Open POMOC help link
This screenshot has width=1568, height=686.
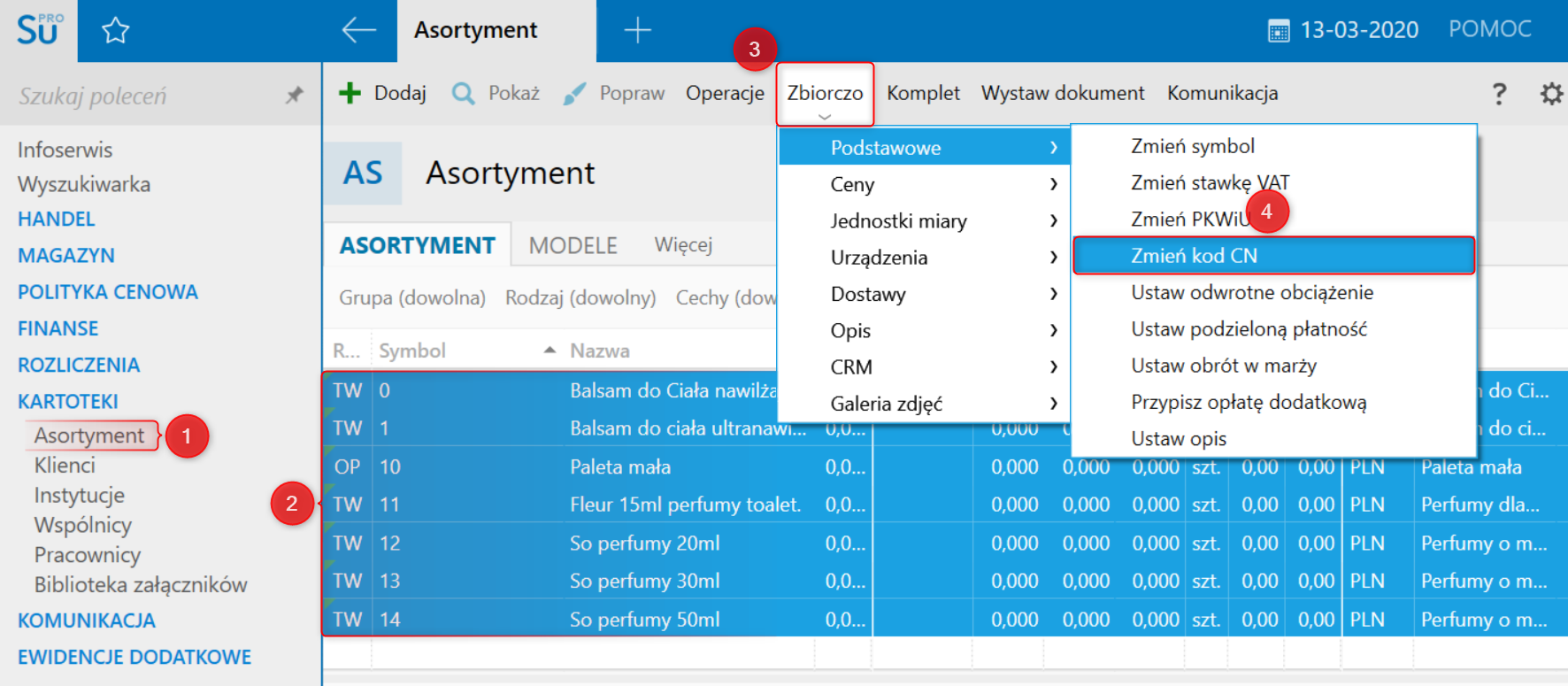pos(1490,29)
